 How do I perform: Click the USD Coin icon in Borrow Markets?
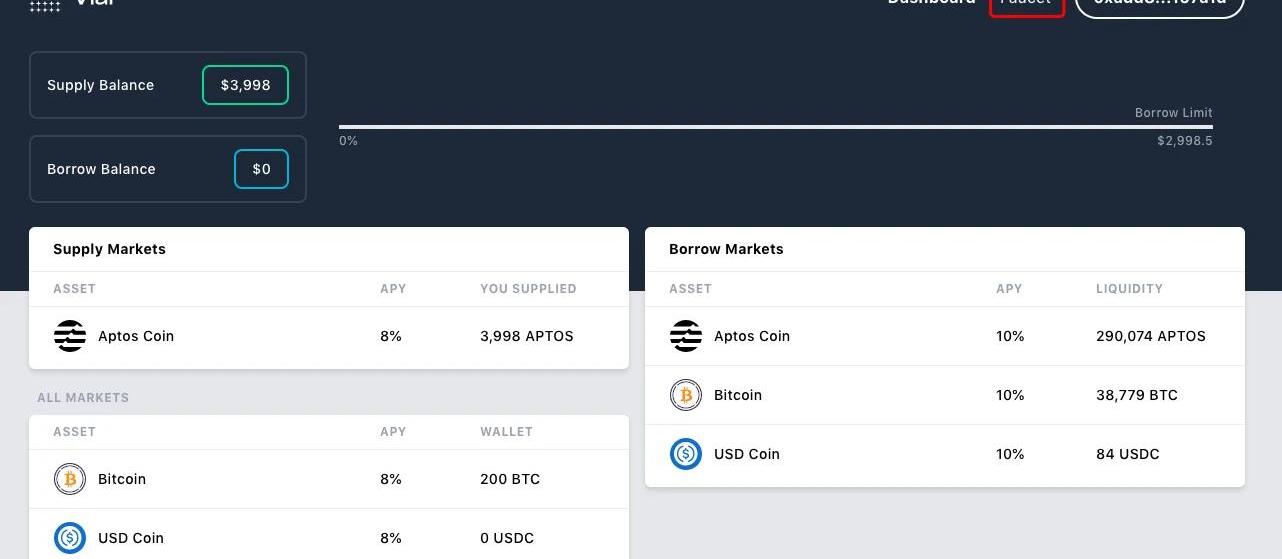click(686, 454)
